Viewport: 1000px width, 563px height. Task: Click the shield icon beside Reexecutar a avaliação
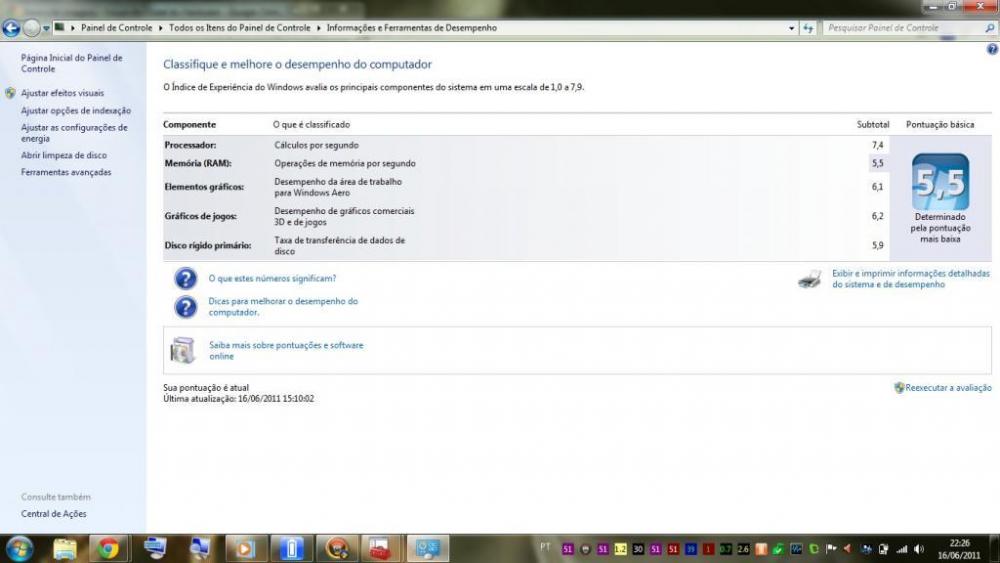(899, 388)
